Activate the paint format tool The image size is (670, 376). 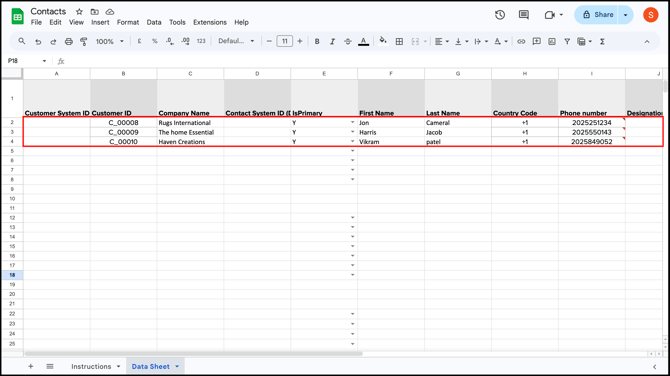(x=84, y=41)
